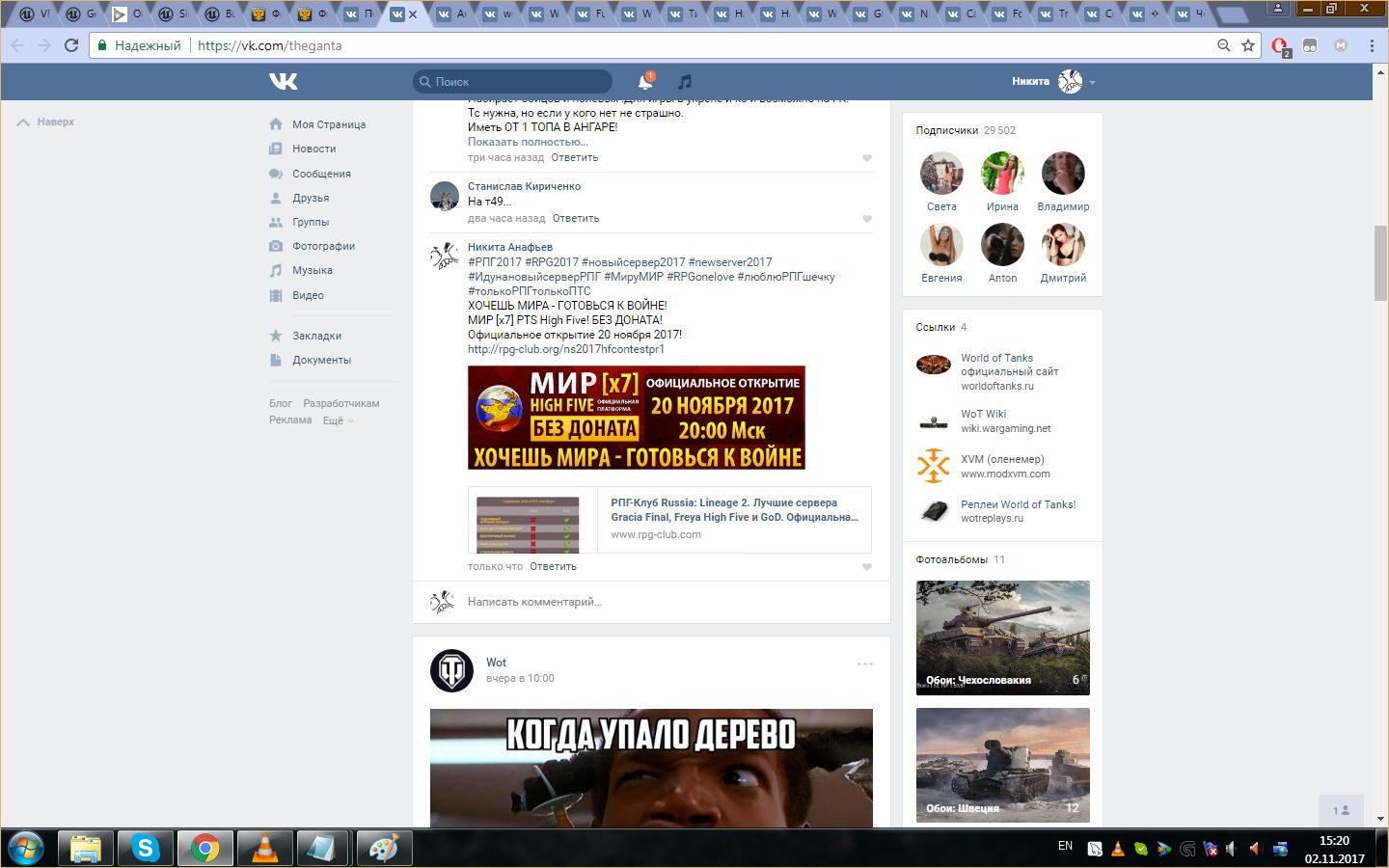
Task: Open Новости in the sidebar
Action: coord(313,149)
